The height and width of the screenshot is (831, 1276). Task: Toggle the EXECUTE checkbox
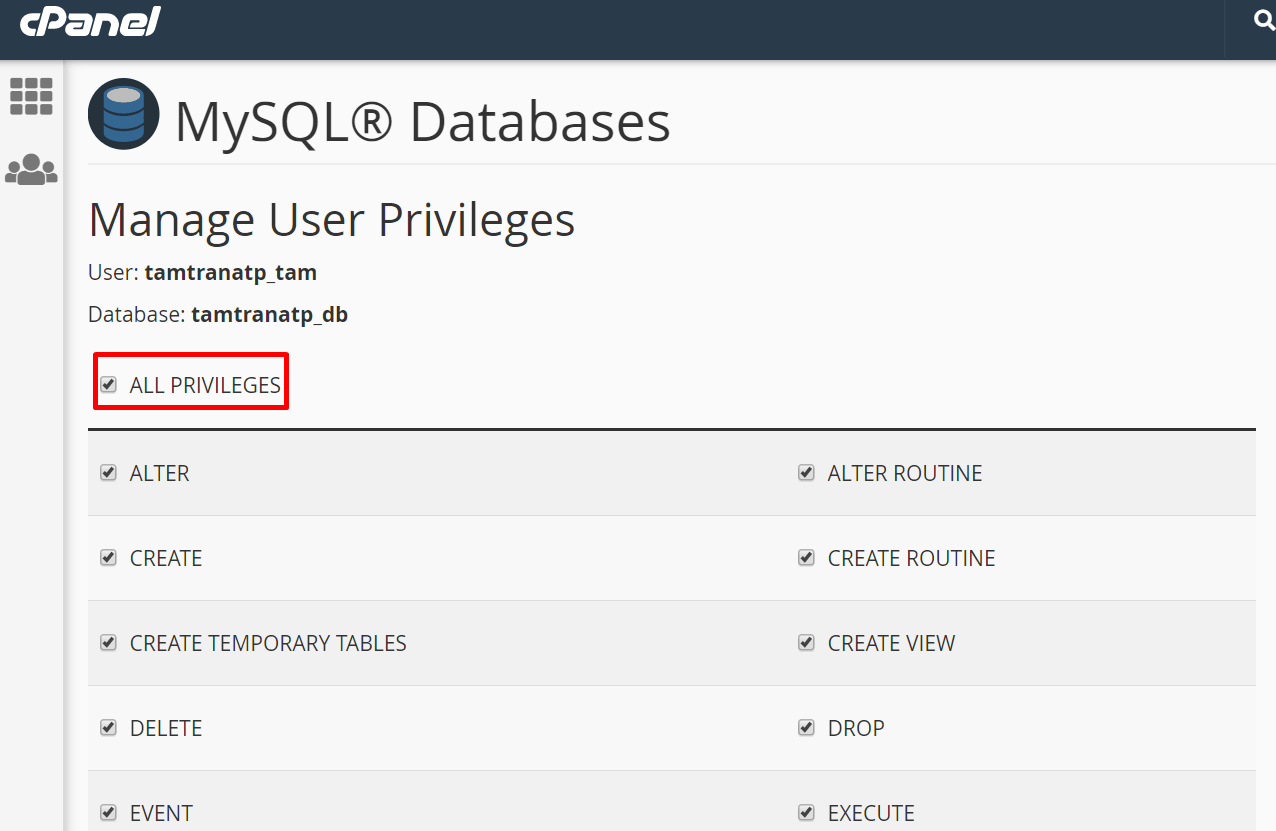pyautogui.click(x=806, y=813)
